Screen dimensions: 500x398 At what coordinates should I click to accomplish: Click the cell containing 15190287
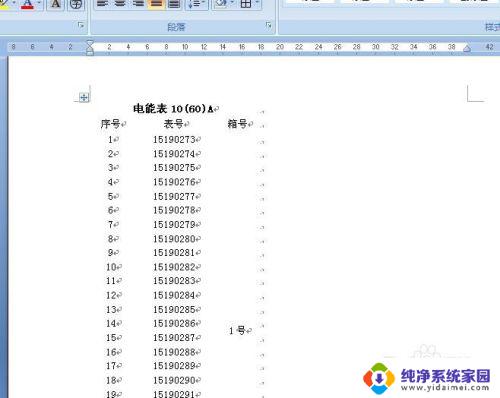click(x=174, y=338)
